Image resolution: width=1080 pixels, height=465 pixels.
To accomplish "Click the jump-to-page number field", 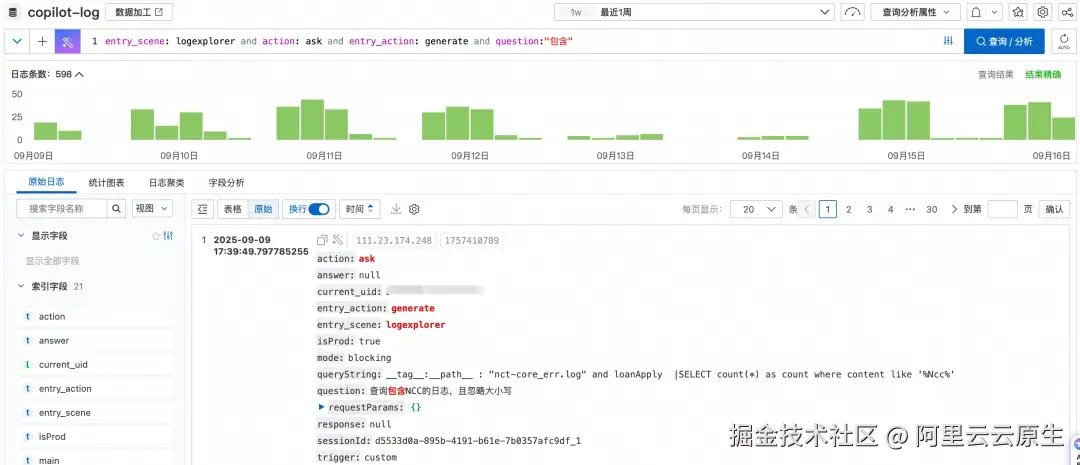I will (1002, 209).
